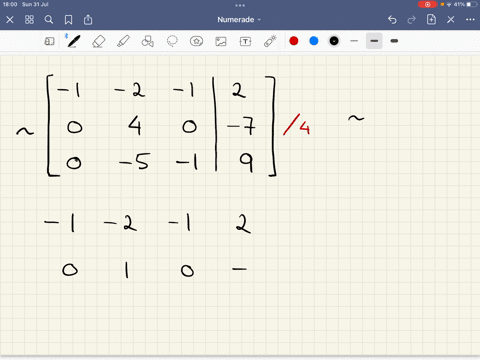480x360 pixels.
Task: Toggle the read-only mode icon
Action: 49,41
